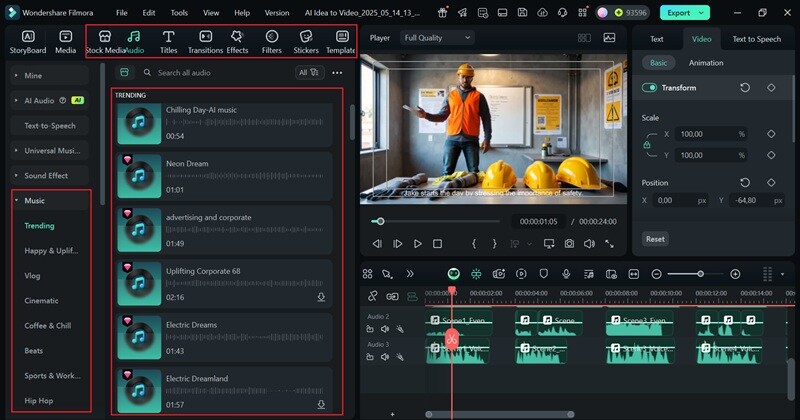The image size is (800, 420).
Task: Switch to the Text to Speech tab
Action: tap(757, 39)
